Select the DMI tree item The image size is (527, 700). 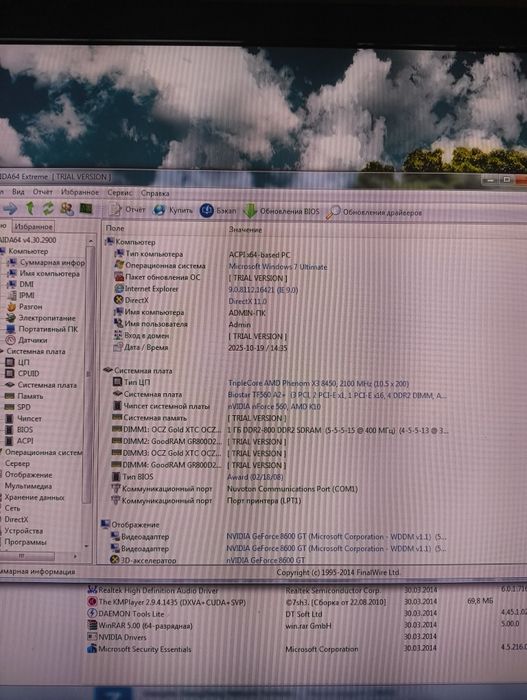click(21, 284)
